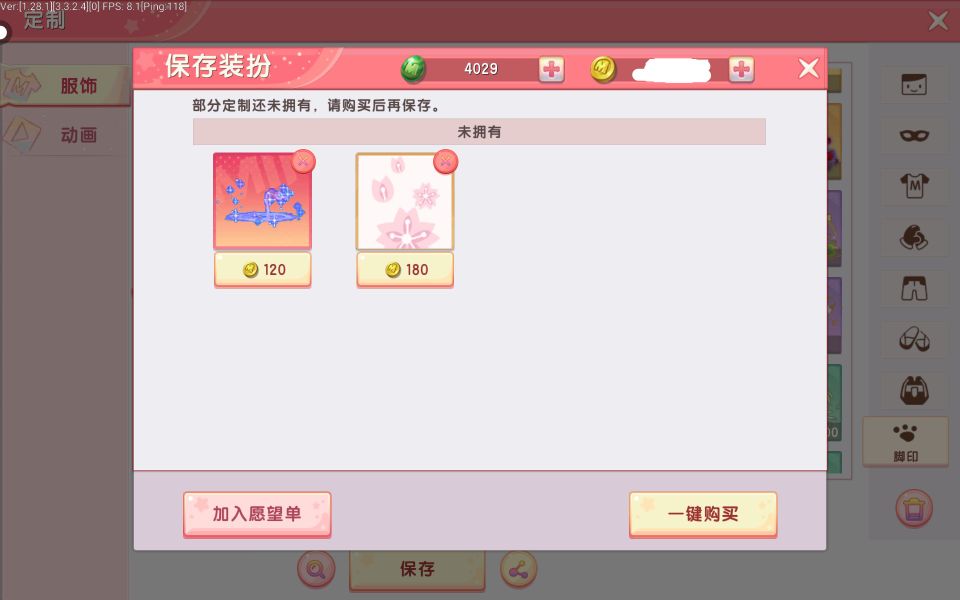Select the eye mask category icon
960x600 pixels.
[913, 135]
